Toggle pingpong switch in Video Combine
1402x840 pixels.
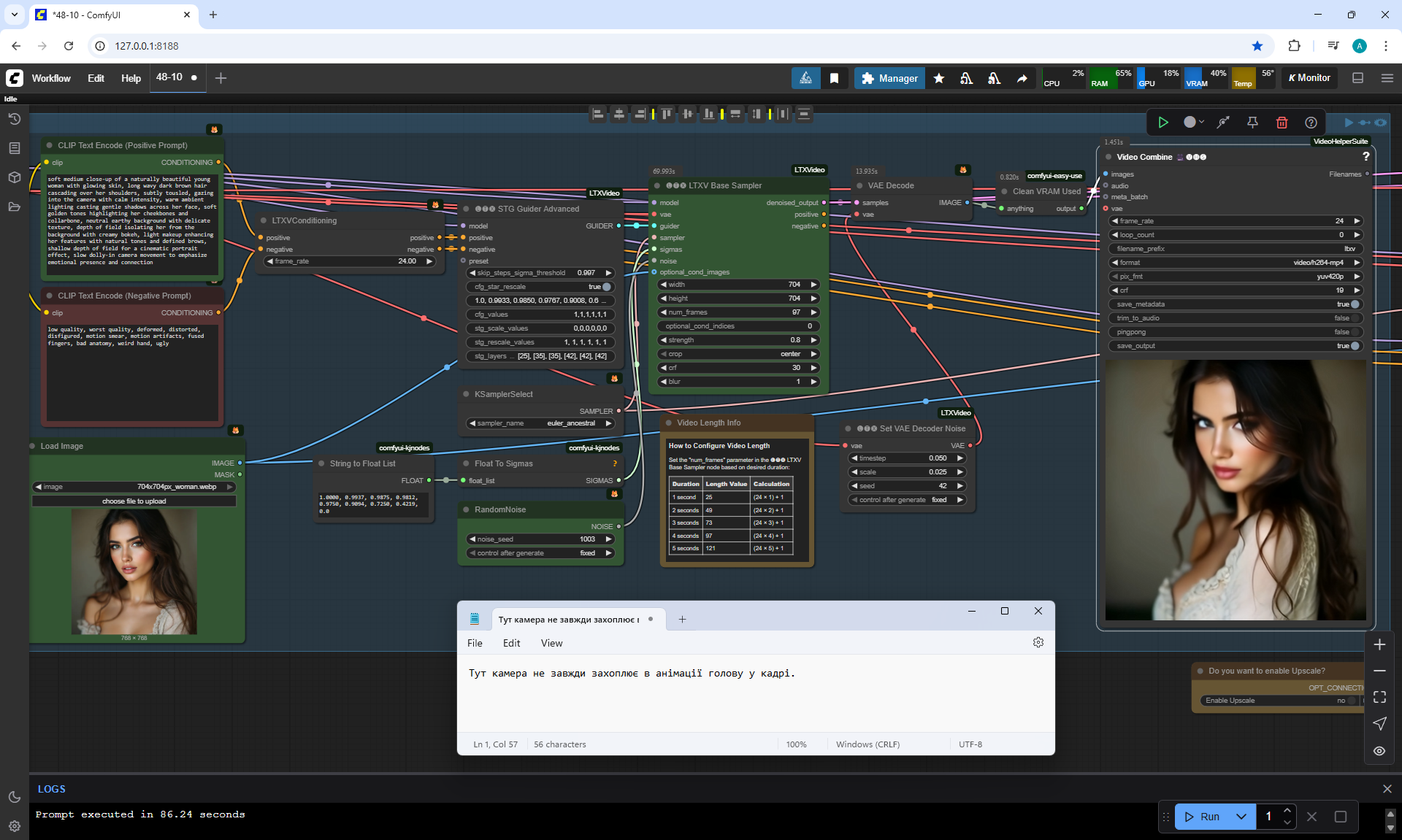[x=1355, y=332]
